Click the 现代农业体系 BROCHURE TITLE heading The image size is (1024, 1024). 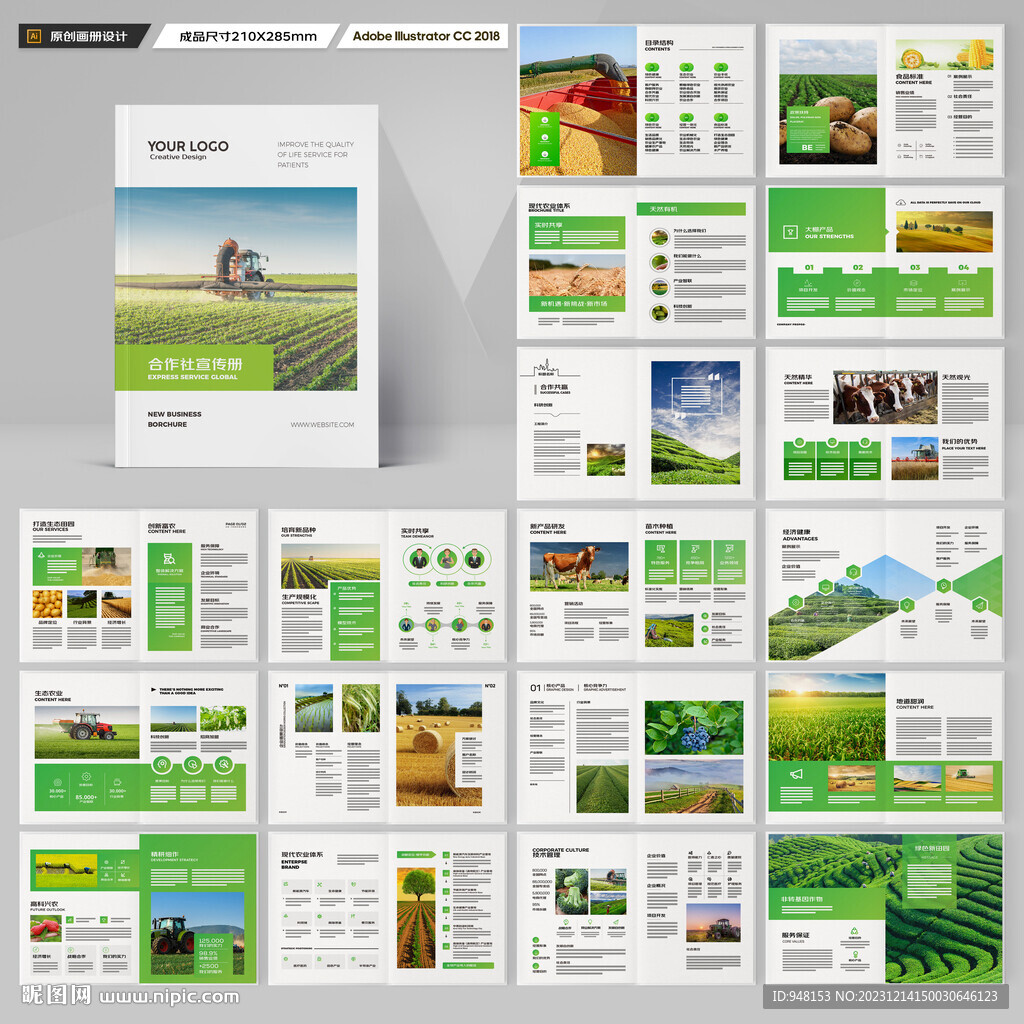coord(549,208)
